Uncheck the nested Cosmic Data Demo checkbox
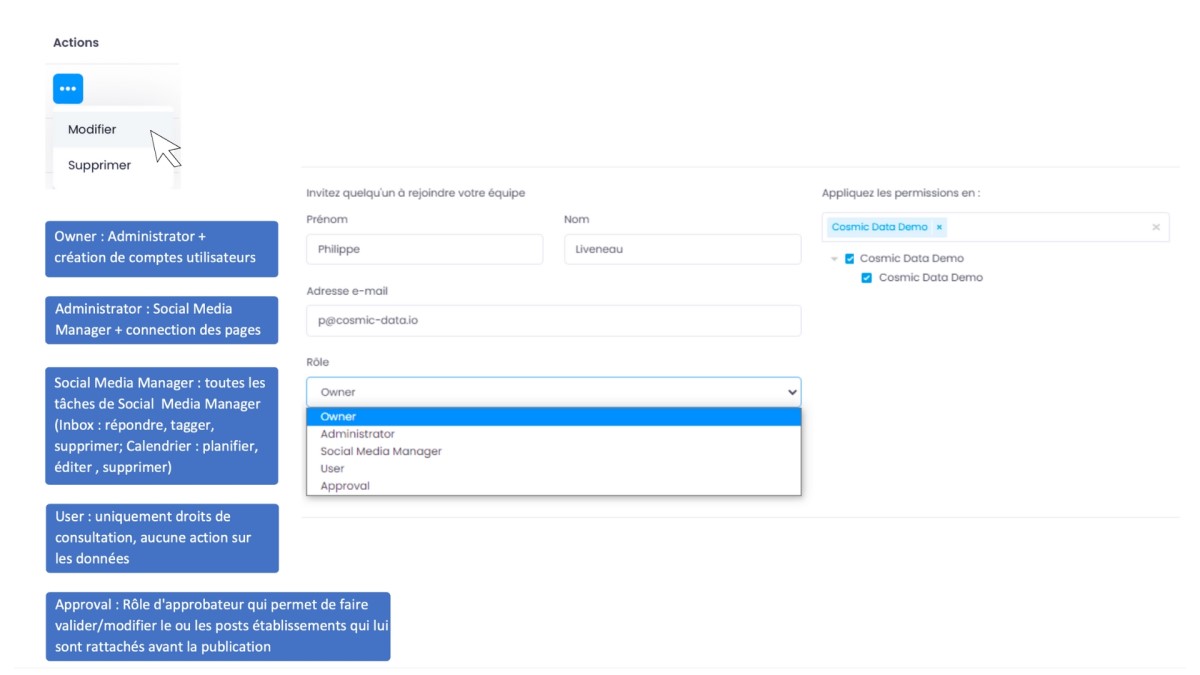This screenshot has width=1200, height=675. tap(867, 278)
